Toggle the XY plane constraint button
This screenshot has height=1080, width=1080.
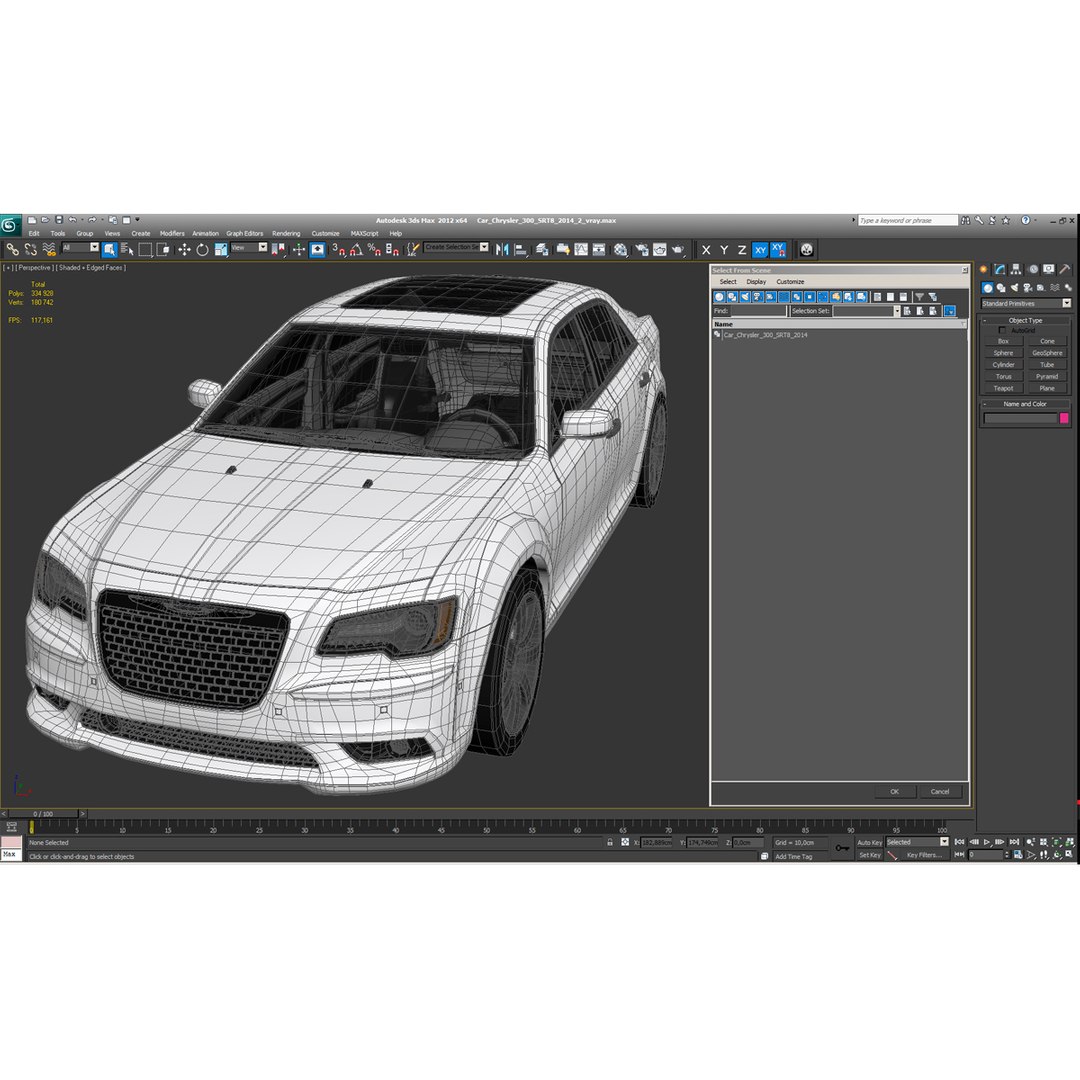point(760,250)
